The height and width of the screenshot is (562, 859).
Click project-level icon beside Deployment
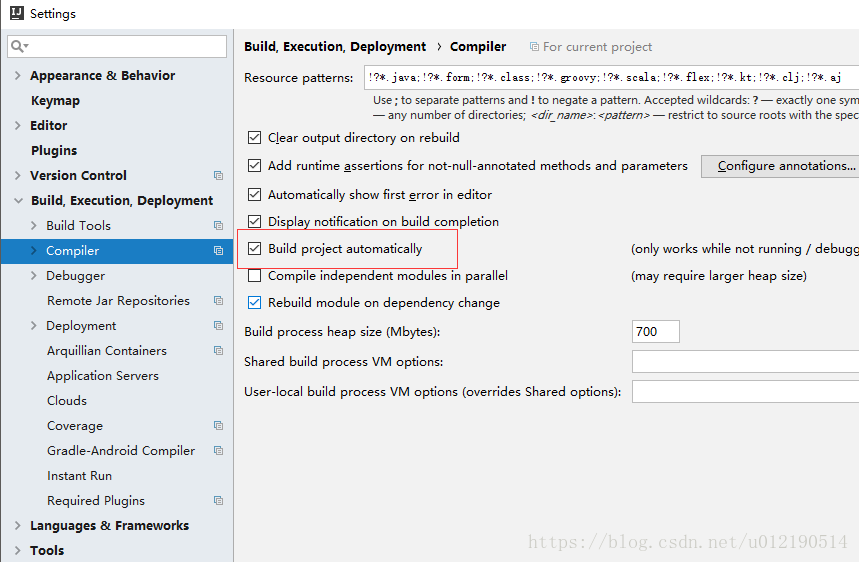219,326
